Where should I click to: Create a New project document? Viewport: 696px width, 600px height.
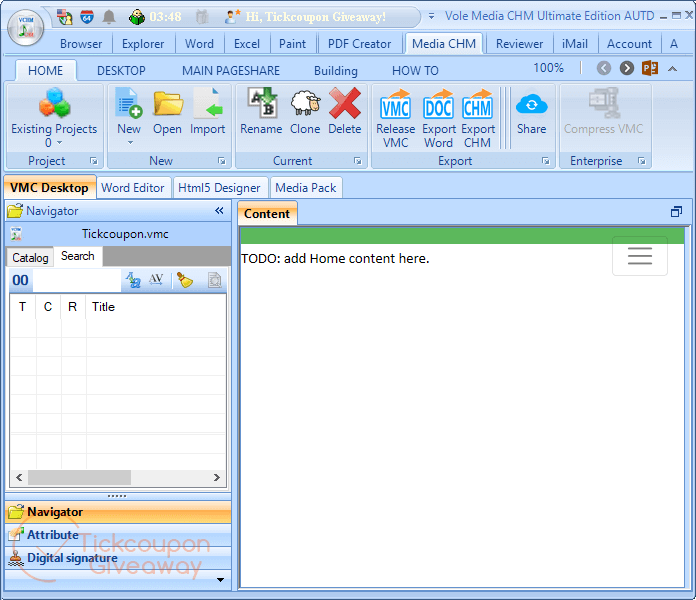129,111
